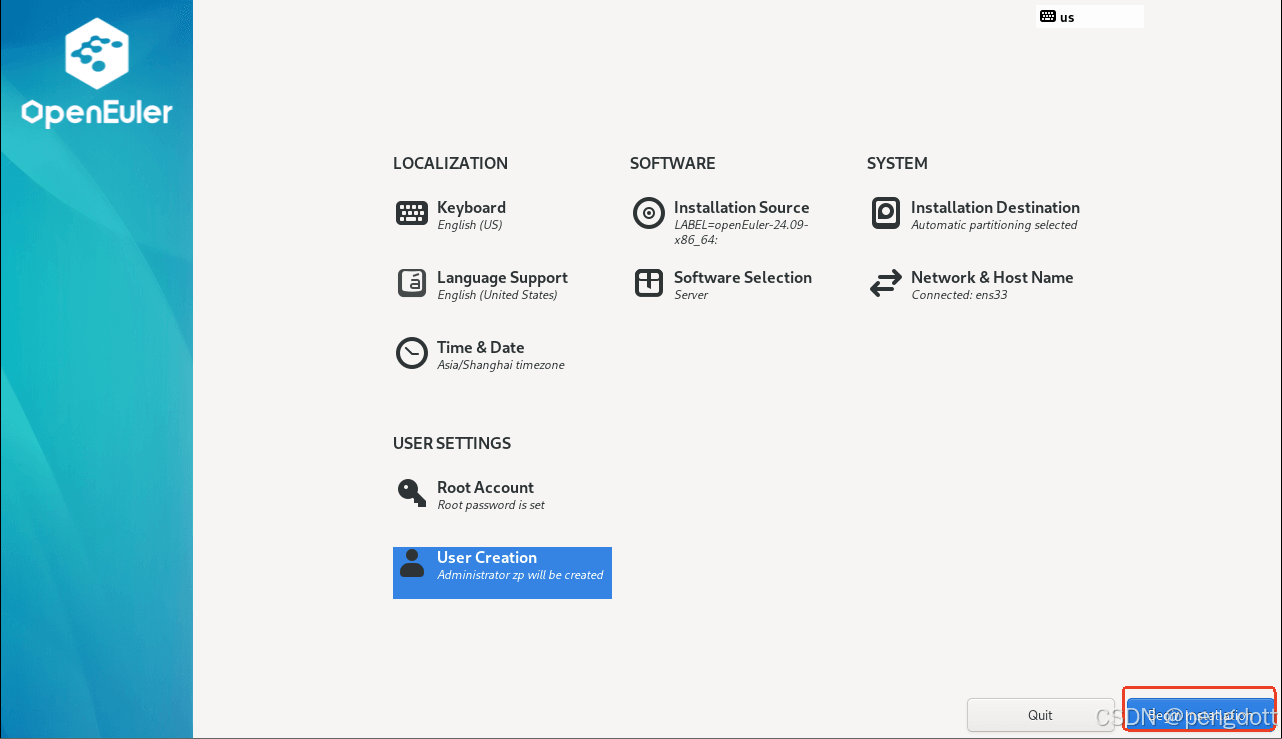
Task: Click the SYSTEM section heading
Action: click(897, 163)
